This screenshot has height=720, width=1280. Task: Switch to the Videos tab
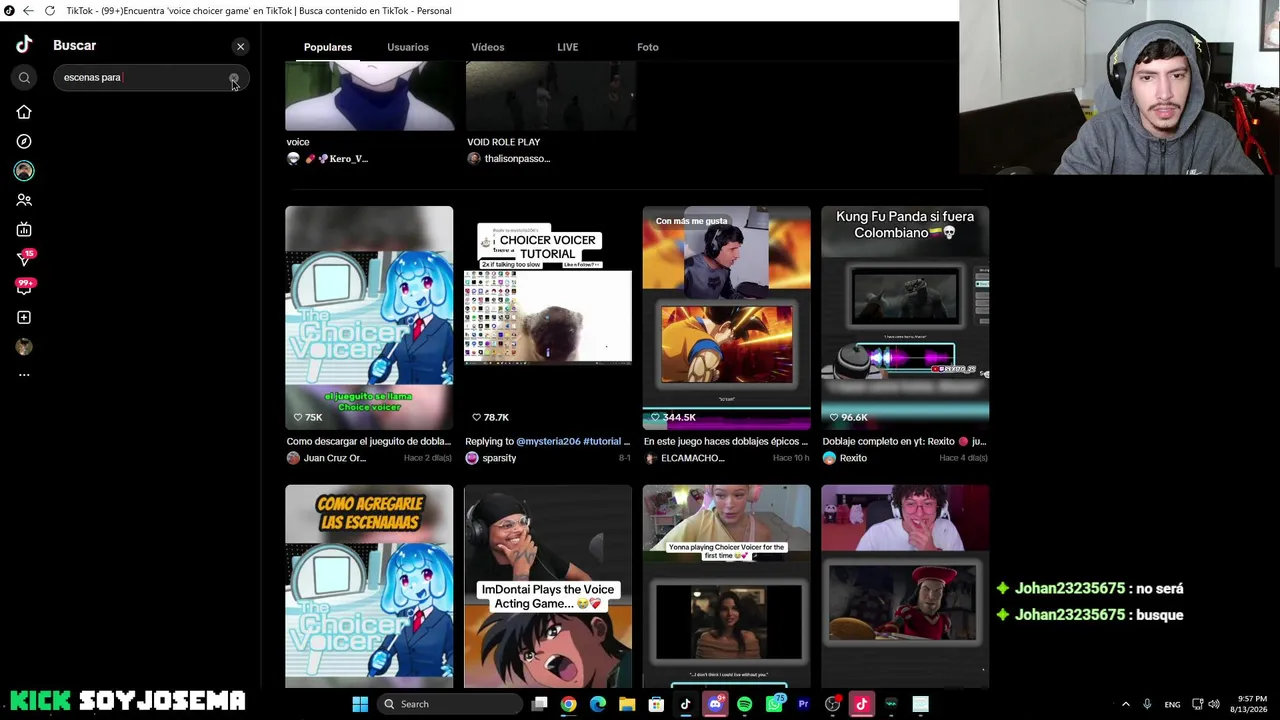click(488, 47)
